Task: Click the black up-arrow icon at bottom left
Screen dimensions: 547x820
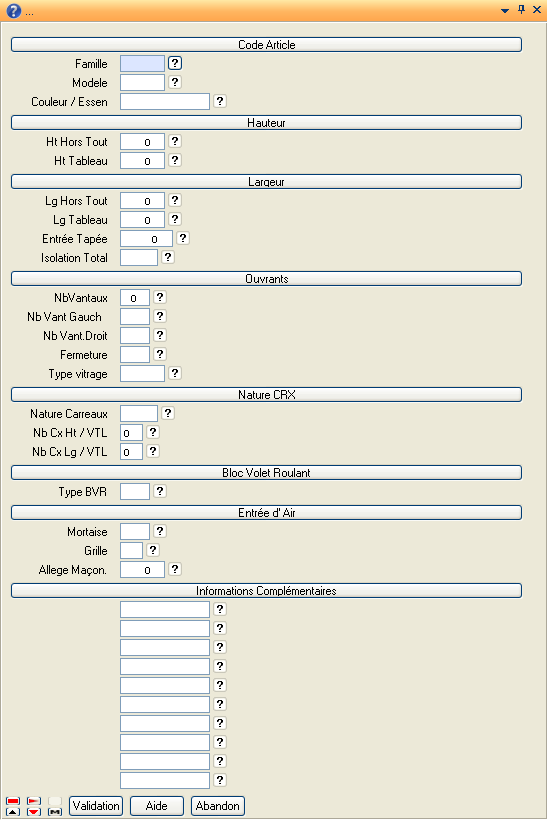Action: coord(13,812)
